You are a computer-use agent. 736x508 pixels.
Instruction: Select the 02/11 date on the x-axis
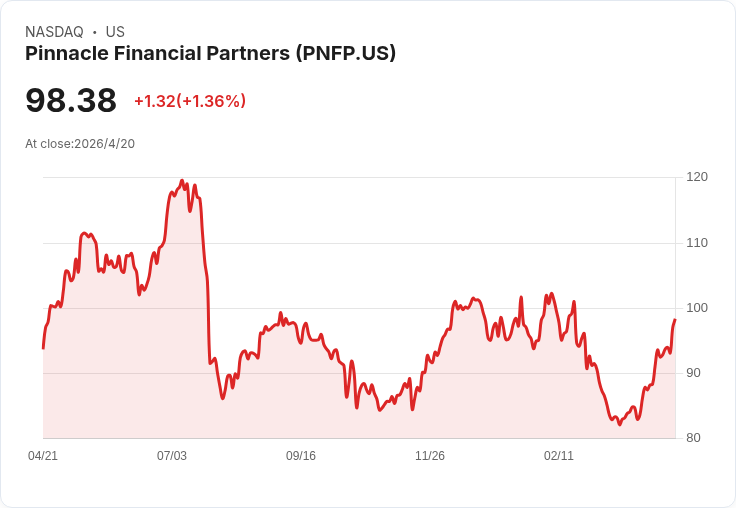point(559,456)
